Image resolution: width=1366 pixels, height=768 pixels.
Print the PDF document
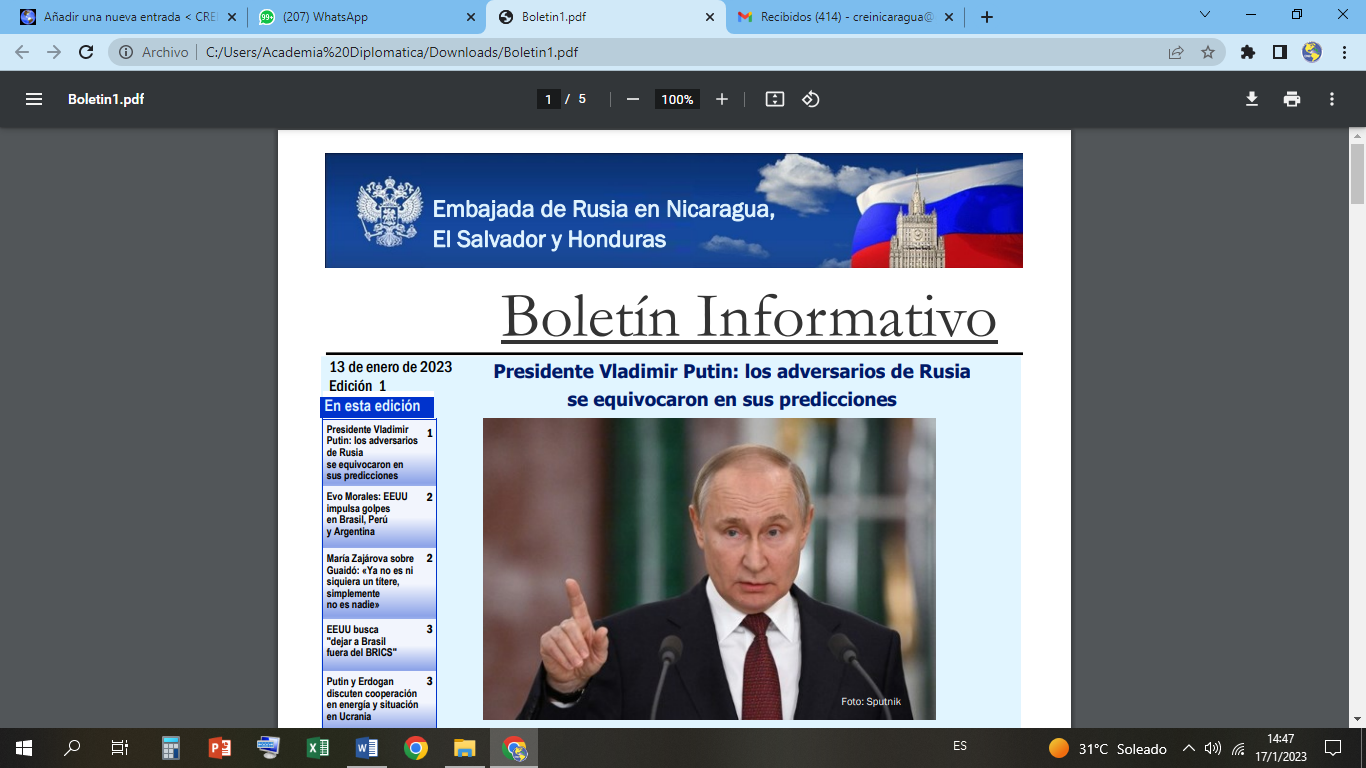tap(1292, 99)
